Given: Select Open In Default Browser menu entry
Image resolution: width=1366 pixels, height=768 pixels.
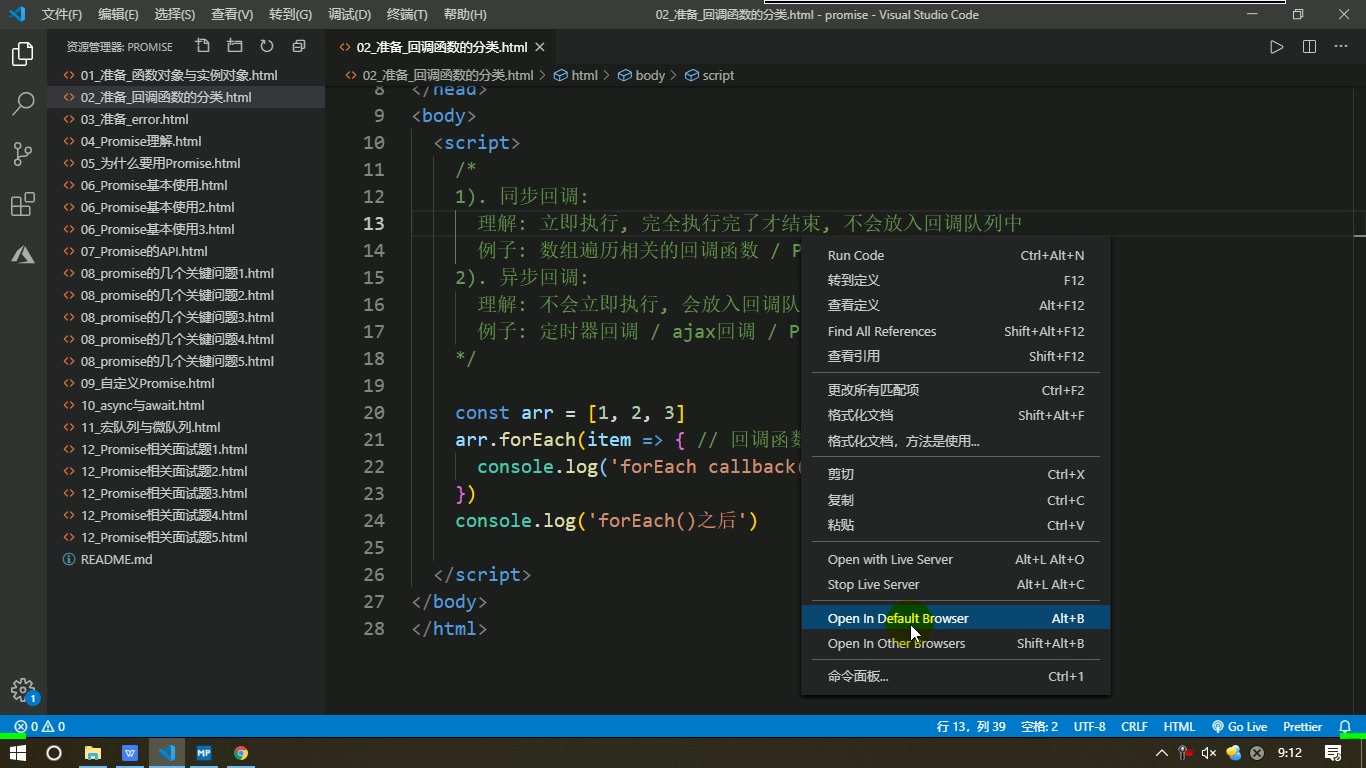Looking at the screenshot, I should click(x=897, y=618).
